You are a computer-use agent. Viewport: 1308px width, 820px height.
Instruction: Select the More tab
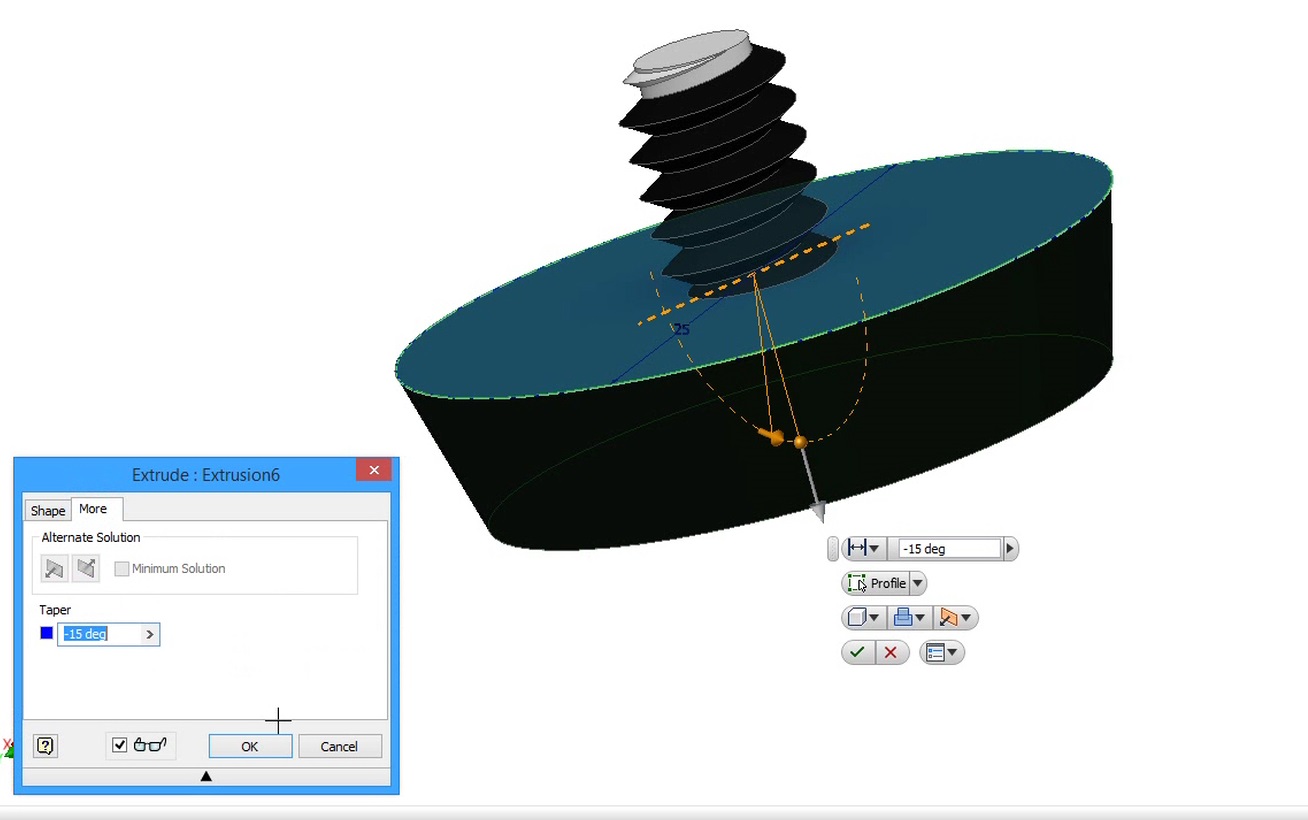point(94,509)
